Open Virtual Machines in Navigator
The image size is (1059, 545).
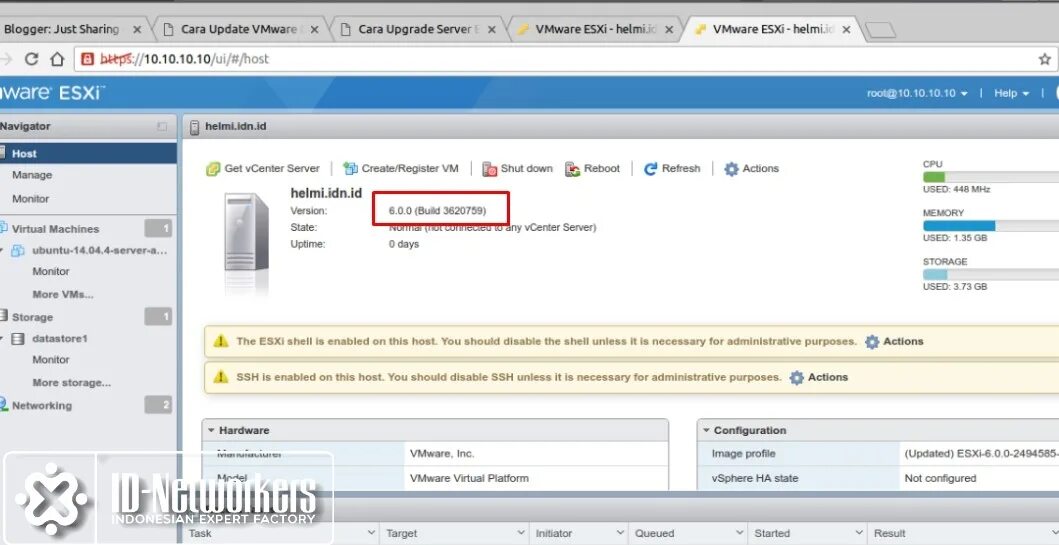coord(55,229)
